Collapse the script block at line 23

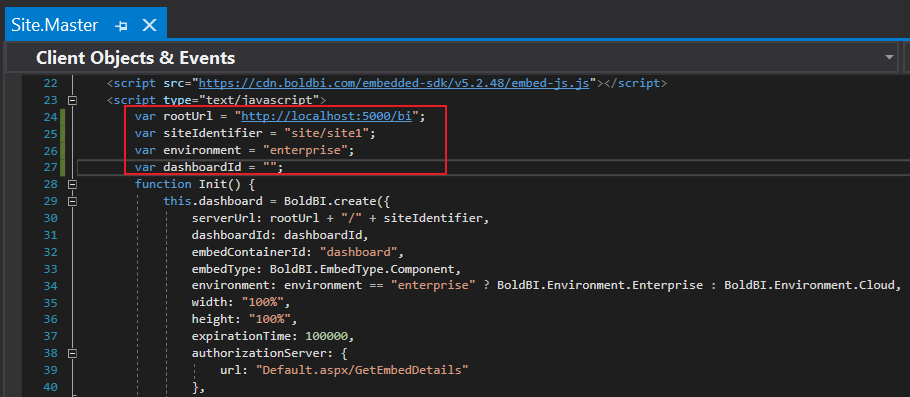click(x=73, y=100)
